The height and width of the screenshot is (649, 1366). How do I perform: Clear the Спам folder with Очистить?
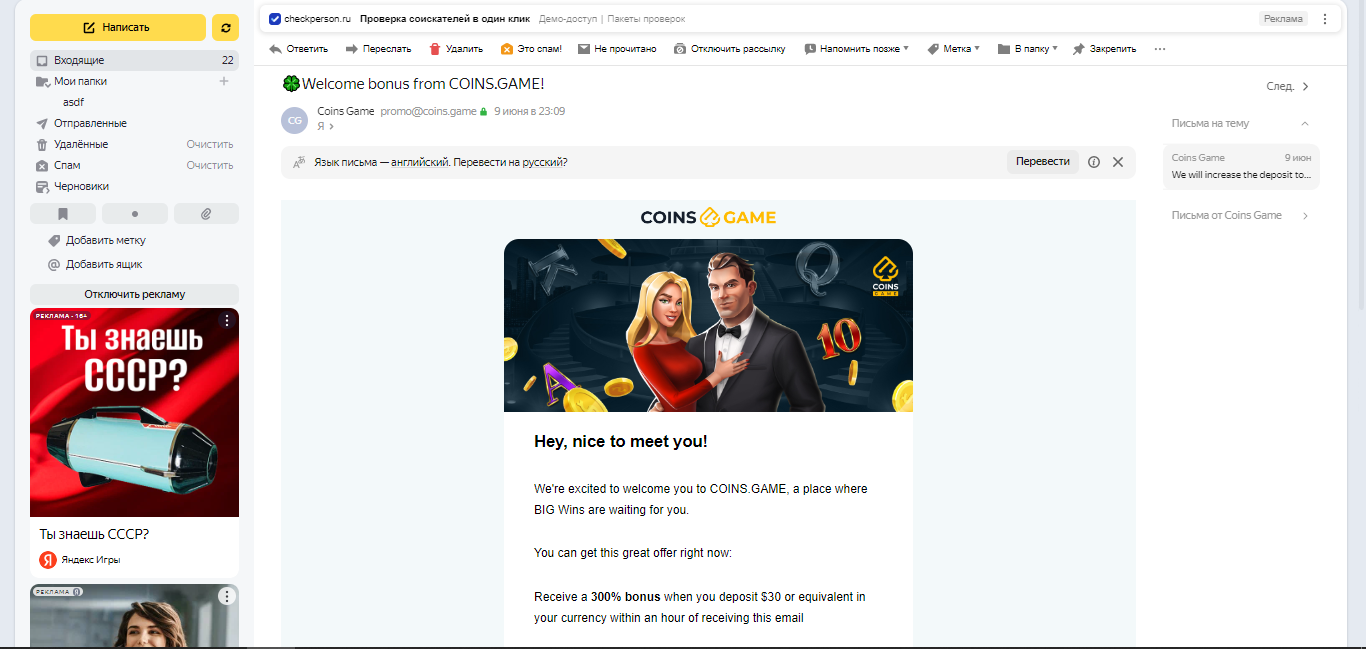pos(209,165)
